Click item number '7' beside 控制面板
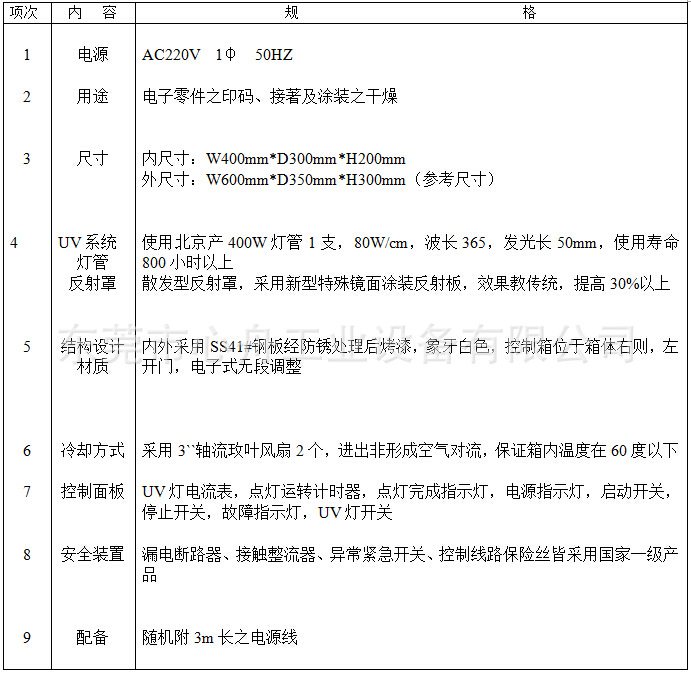 (x=27, y=492)
